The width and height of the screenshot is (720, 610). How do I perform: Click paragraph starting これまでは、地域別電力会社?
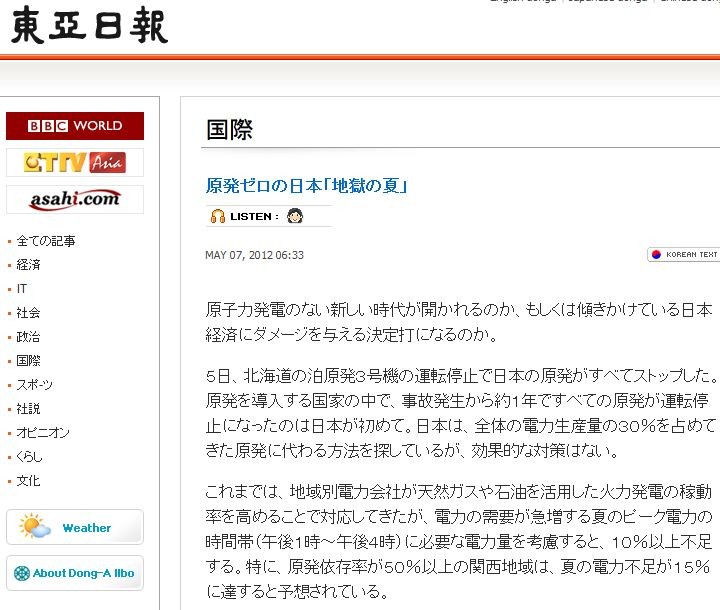coord(459,542)
